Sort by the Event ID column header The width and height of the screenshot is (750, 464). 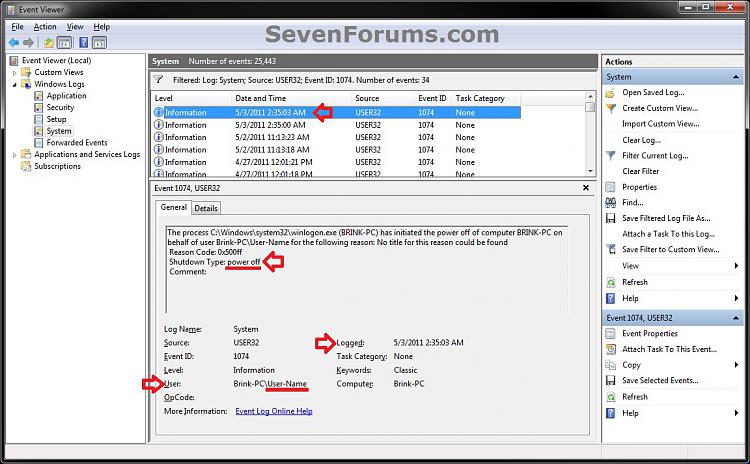click(432, 98)
